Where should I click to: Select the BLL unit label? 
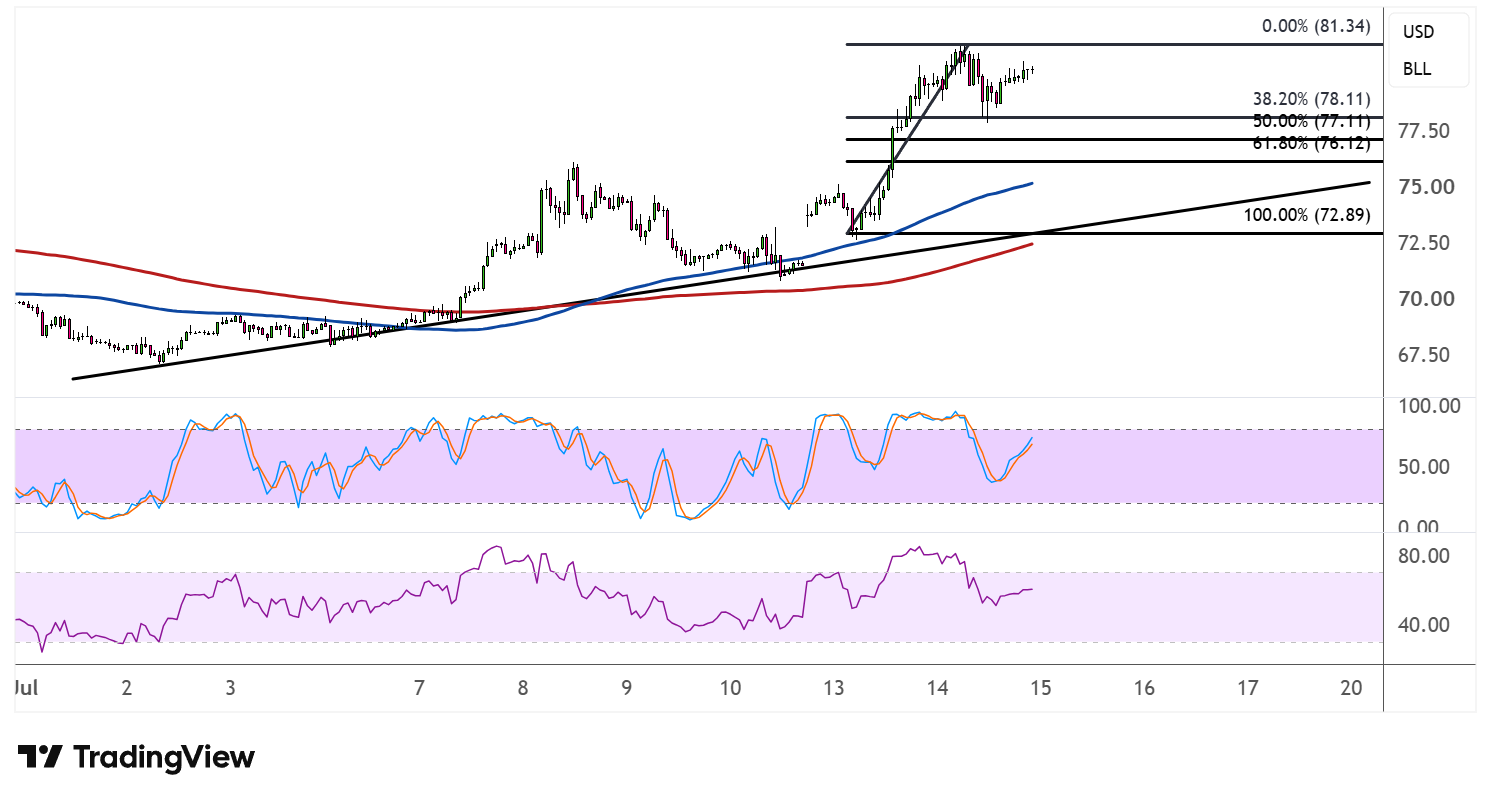[1416, 69]
